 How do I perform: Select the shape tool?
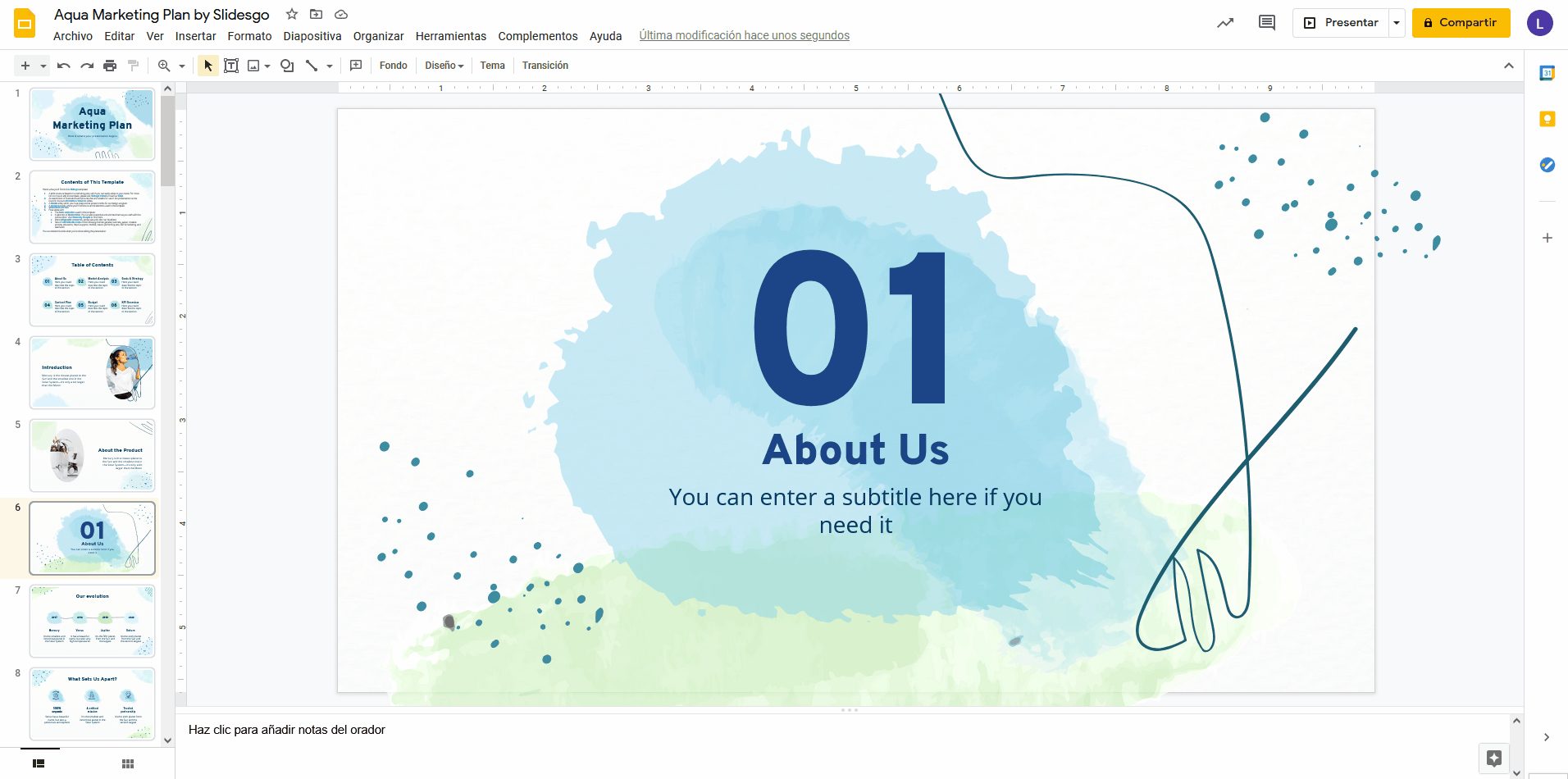point(287,66)
